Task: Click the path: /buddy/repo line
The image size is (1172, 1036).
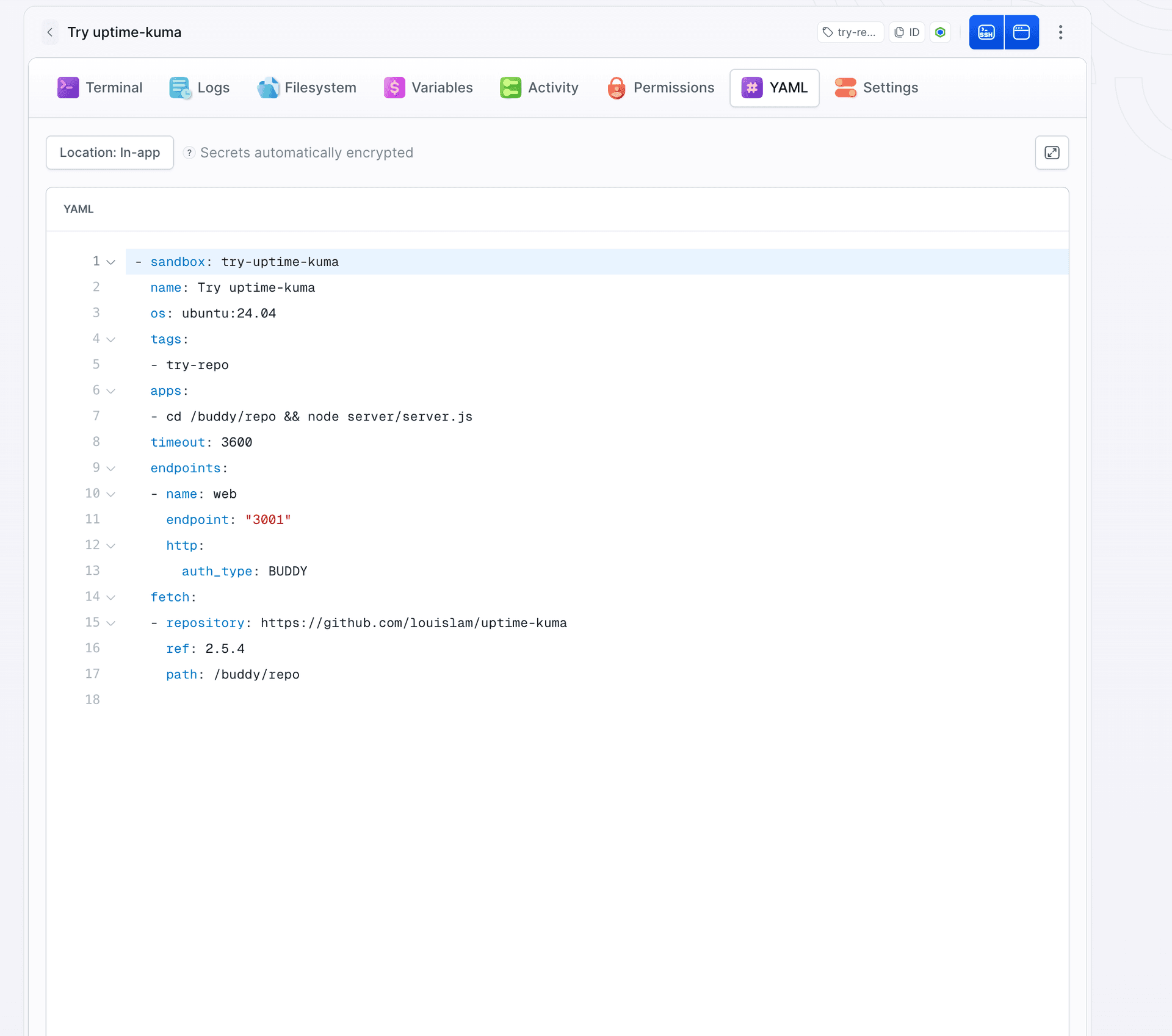Action: (x=233, y=675)
